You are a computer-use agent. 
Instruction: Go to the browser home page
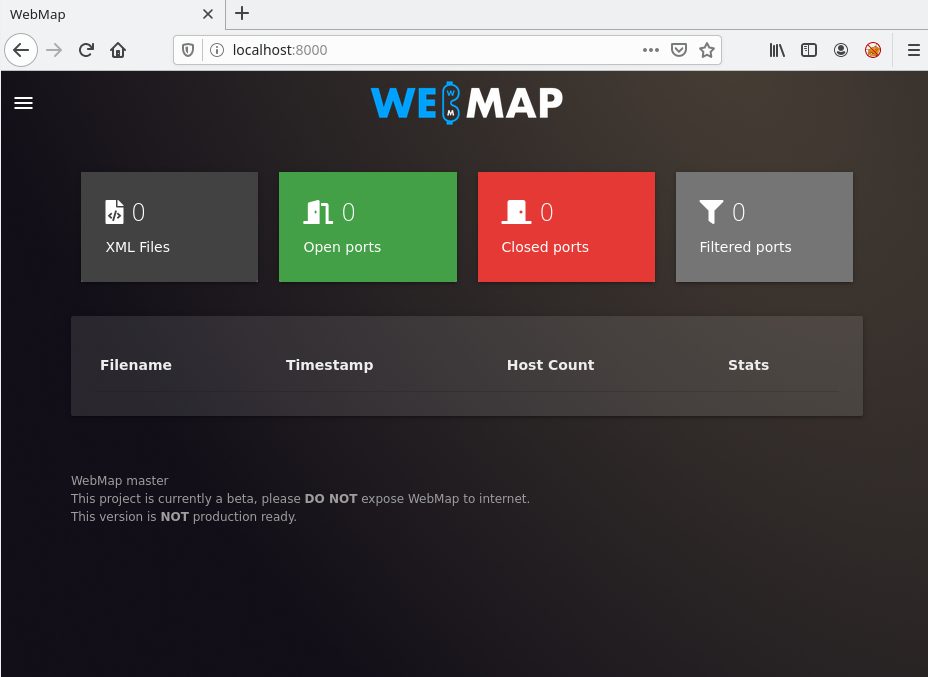(118, 50)
